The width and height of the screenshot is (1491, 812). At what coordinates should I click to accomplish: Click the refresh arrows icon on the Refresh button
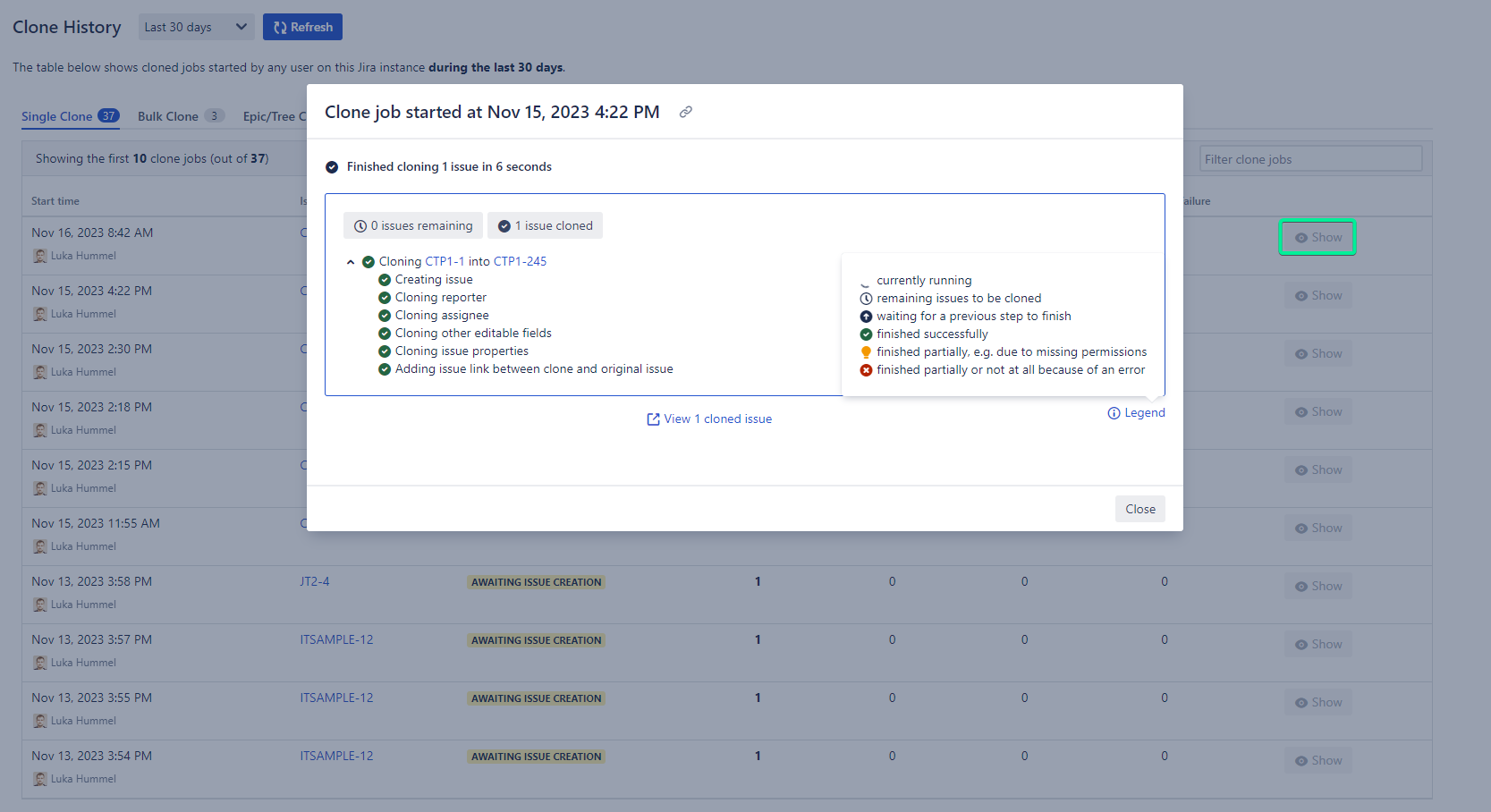279,27
